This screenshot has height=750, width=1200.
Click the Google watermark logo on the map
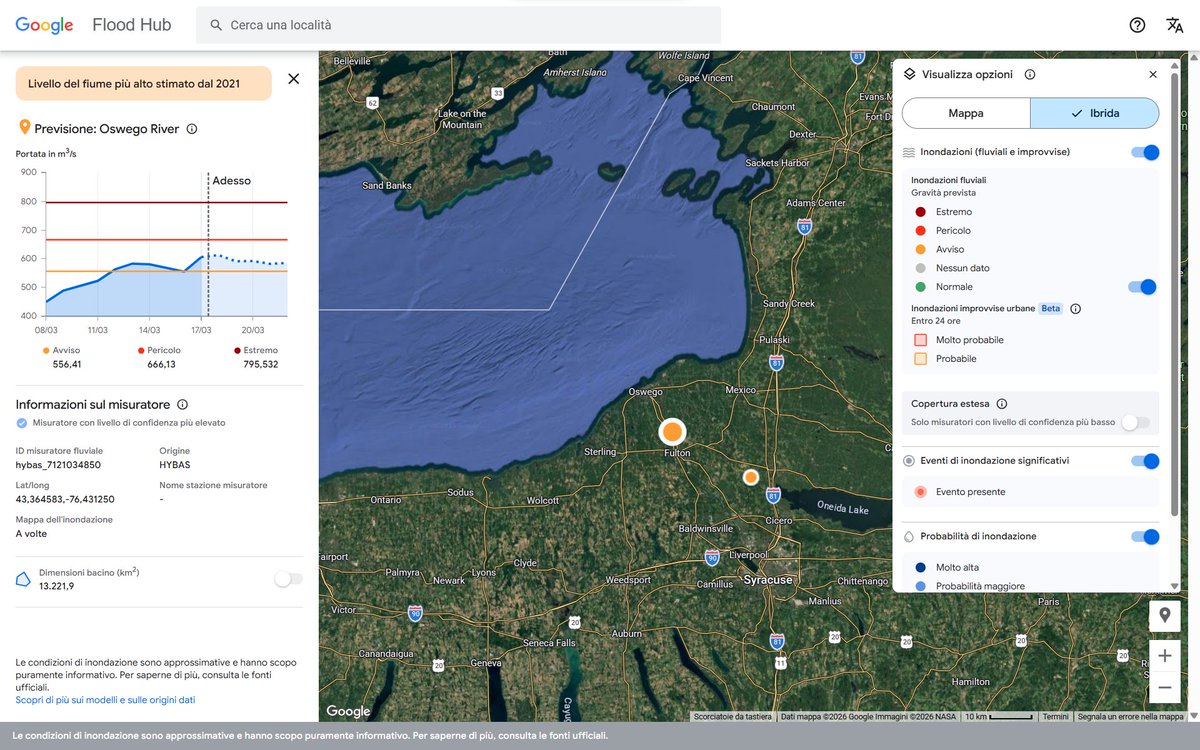(348, 711)
